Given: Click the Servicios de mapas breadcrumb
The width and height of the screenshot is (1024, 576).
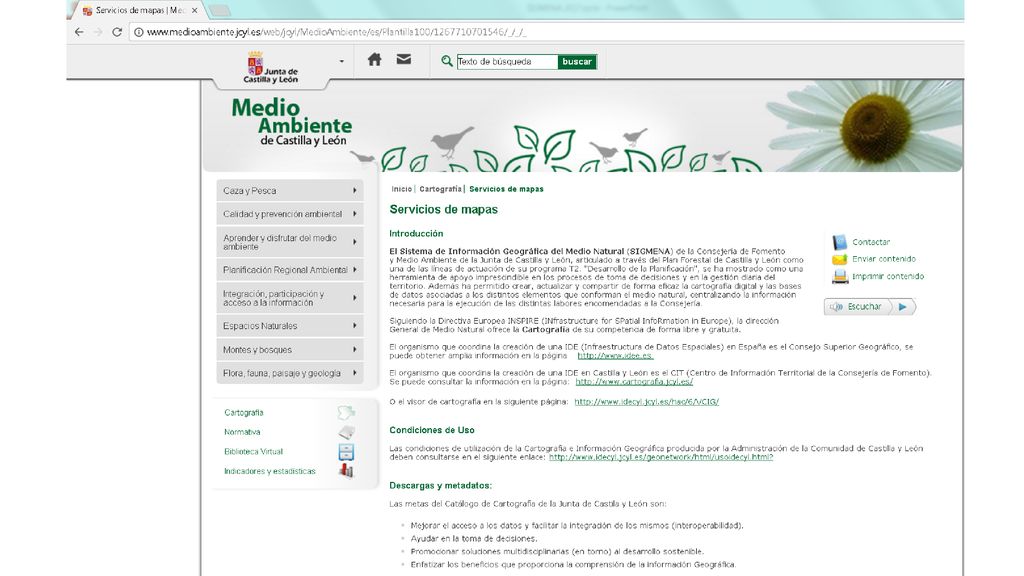Looking at the screenshot, I should (x=506, y=189).
